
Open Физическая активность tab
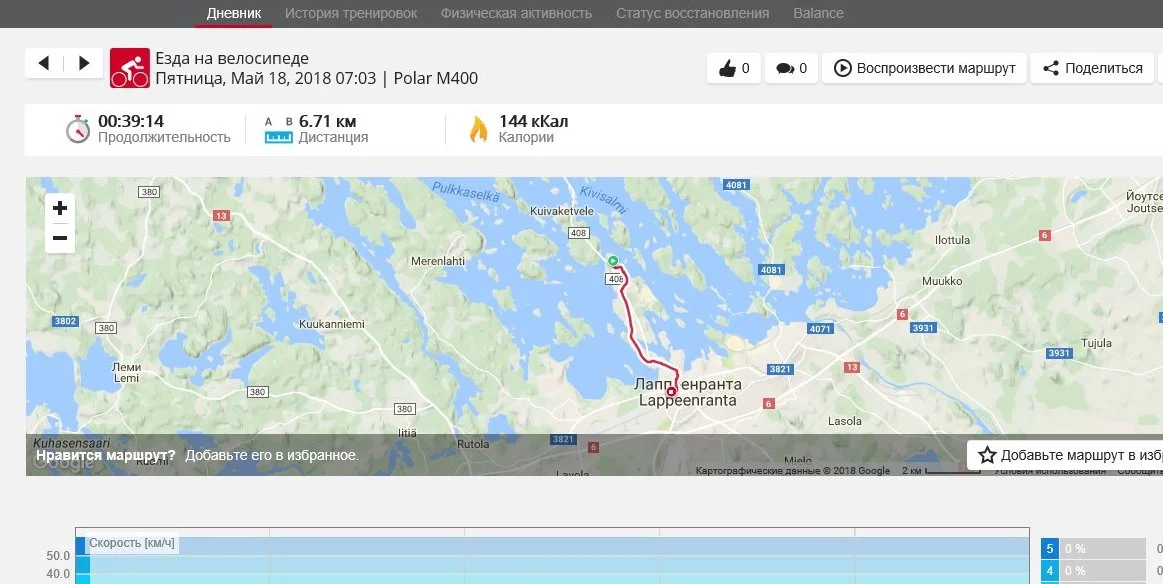(516, 13)
